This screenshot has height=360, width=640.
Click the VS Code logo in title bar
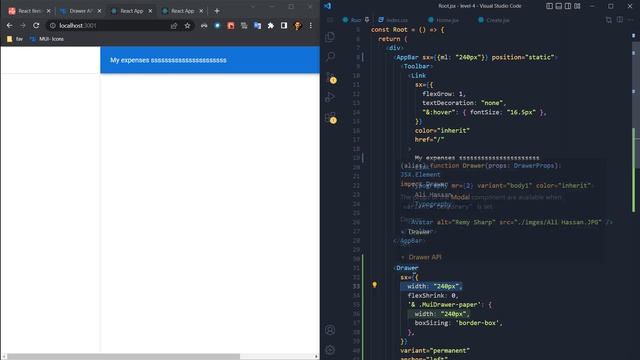327,6
